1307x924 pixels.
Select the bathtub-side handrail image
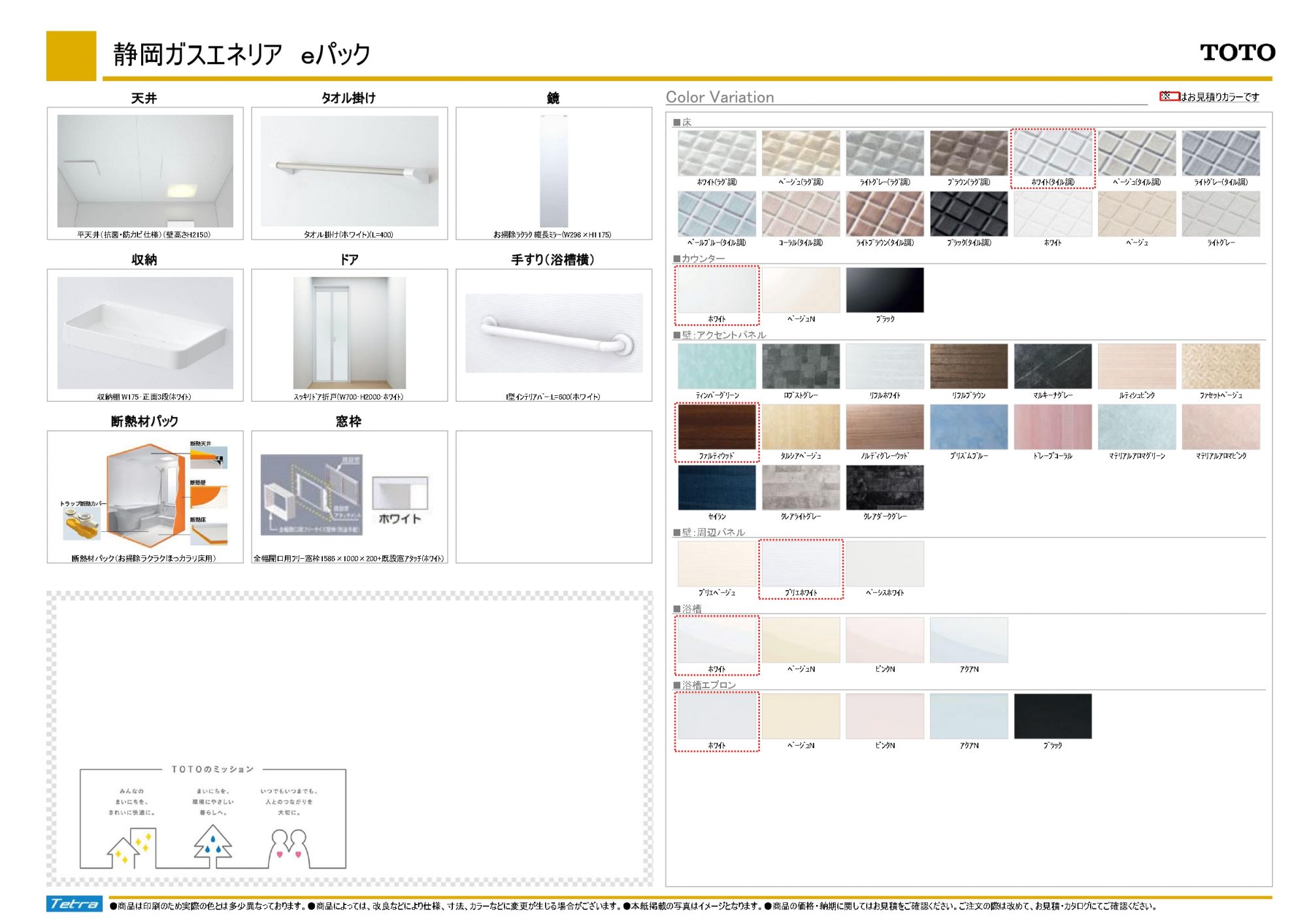click(554, 333)
